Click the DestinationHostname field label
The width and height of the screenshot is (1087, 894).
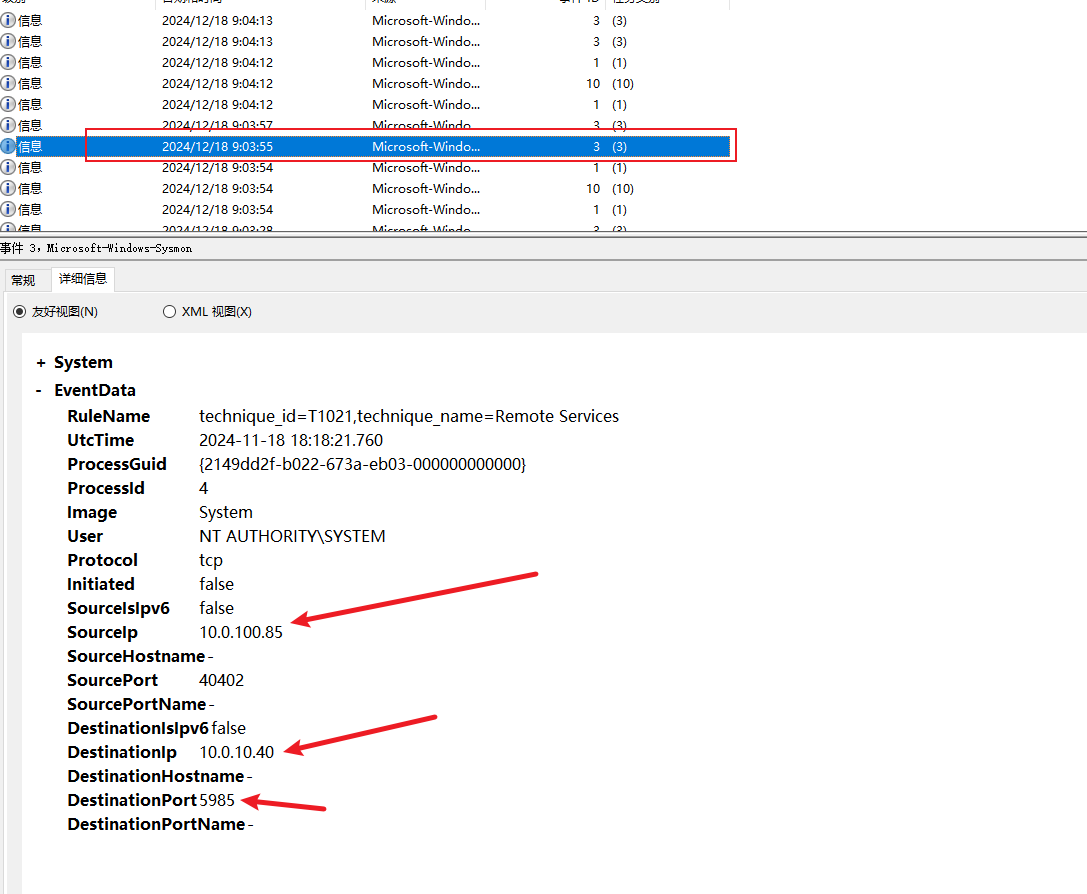point(155,776)
